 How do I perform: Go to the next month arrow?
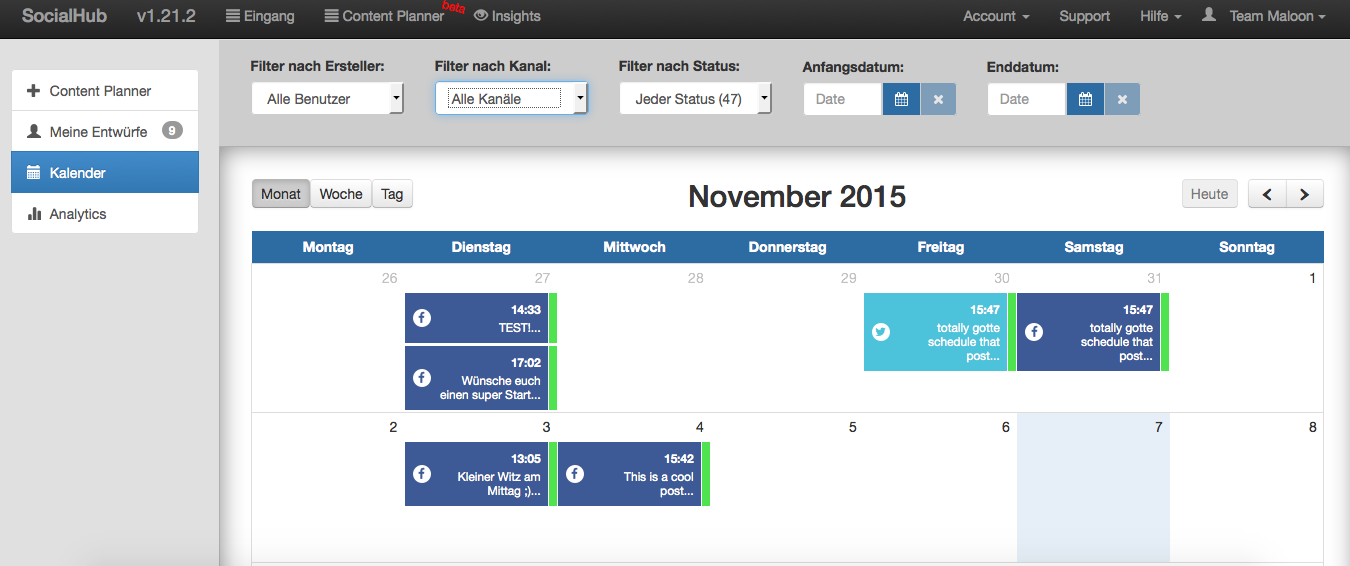pyautogui.click(x=1304, y=194)
